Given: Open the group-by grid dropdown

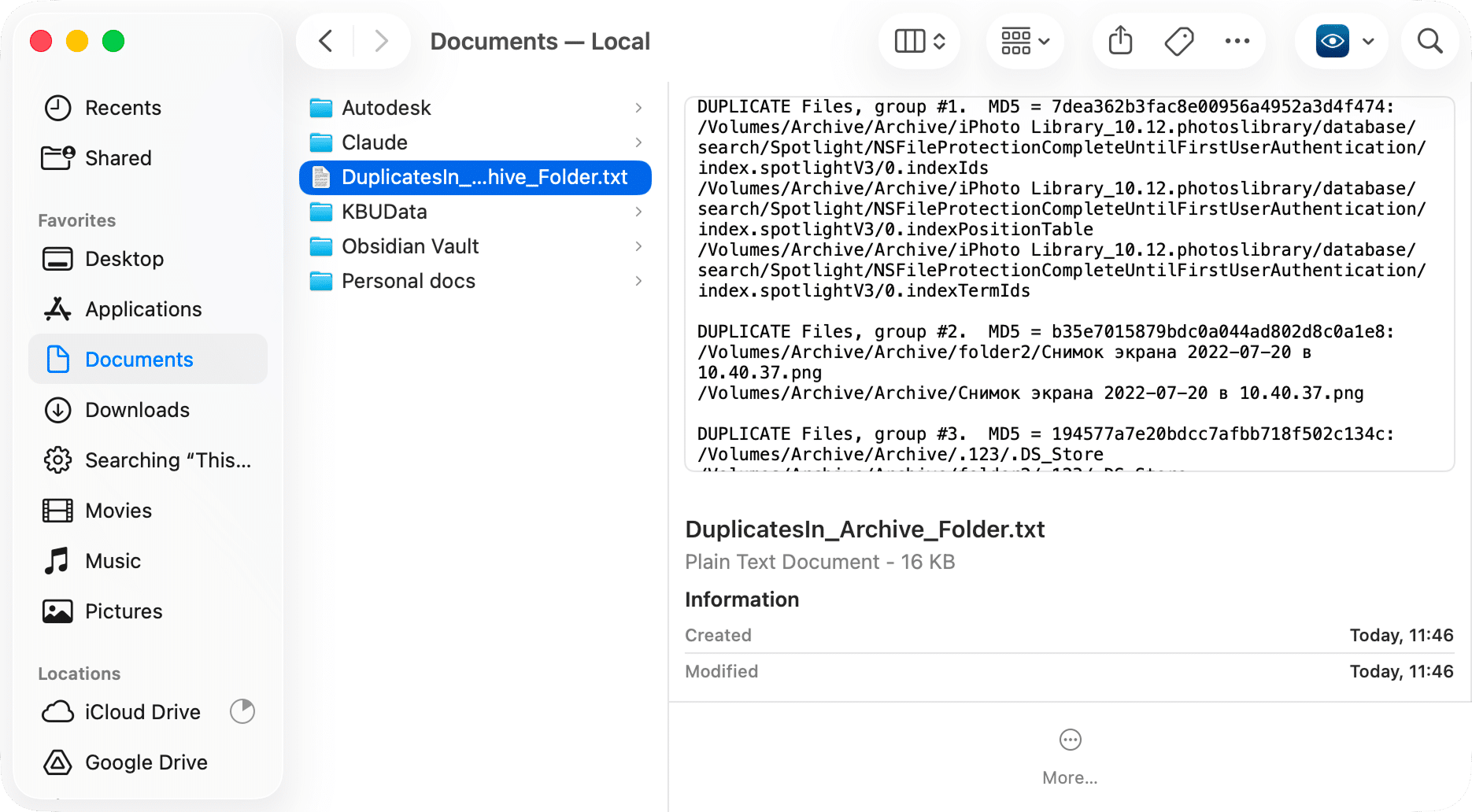Looking at the screenshot, I should pos(1025,41).
